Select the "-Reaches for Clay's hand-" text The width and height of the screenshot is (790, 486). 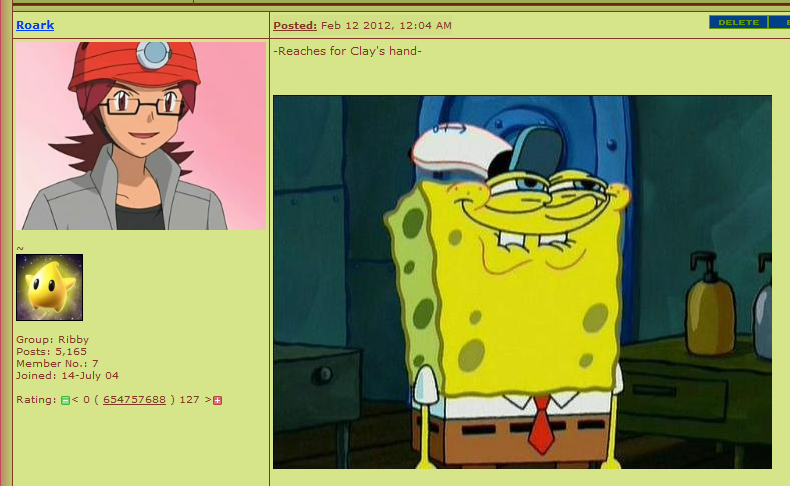347,51
